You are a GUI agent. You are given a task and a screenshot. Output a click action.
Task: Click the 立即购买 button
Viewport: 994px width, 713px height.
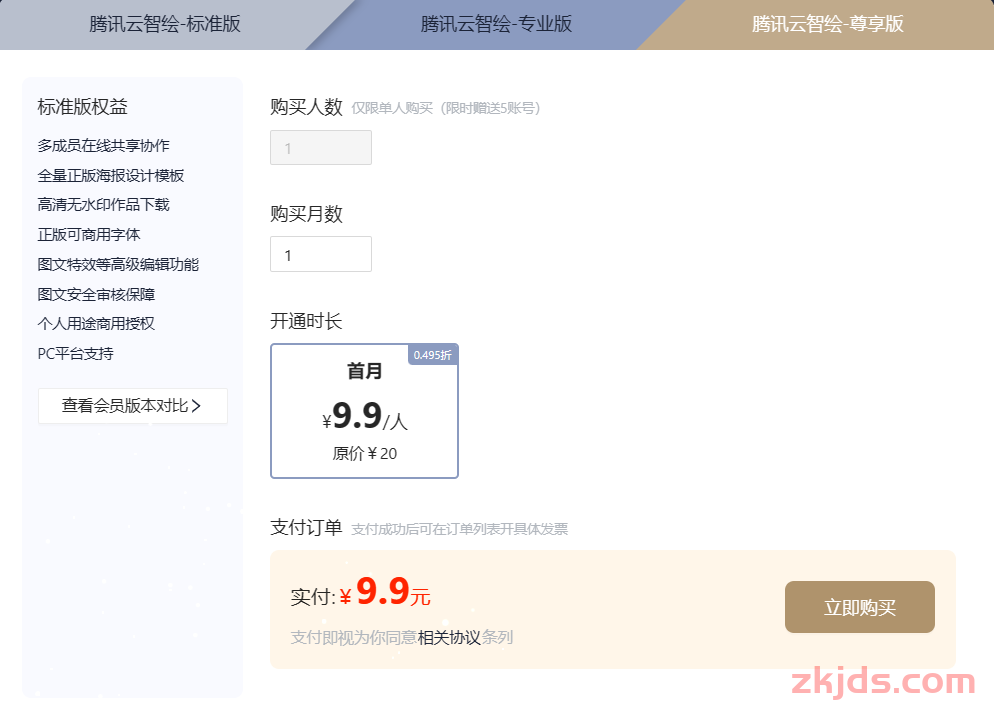pyautogui.click(x=860, y=607)
